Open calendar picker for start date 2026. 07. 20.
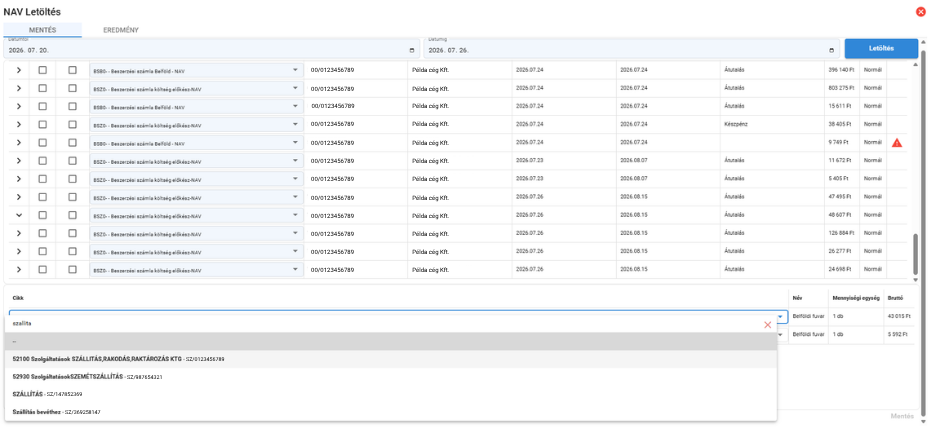Viewport: 930px width, 437px height. click(412, 50)
